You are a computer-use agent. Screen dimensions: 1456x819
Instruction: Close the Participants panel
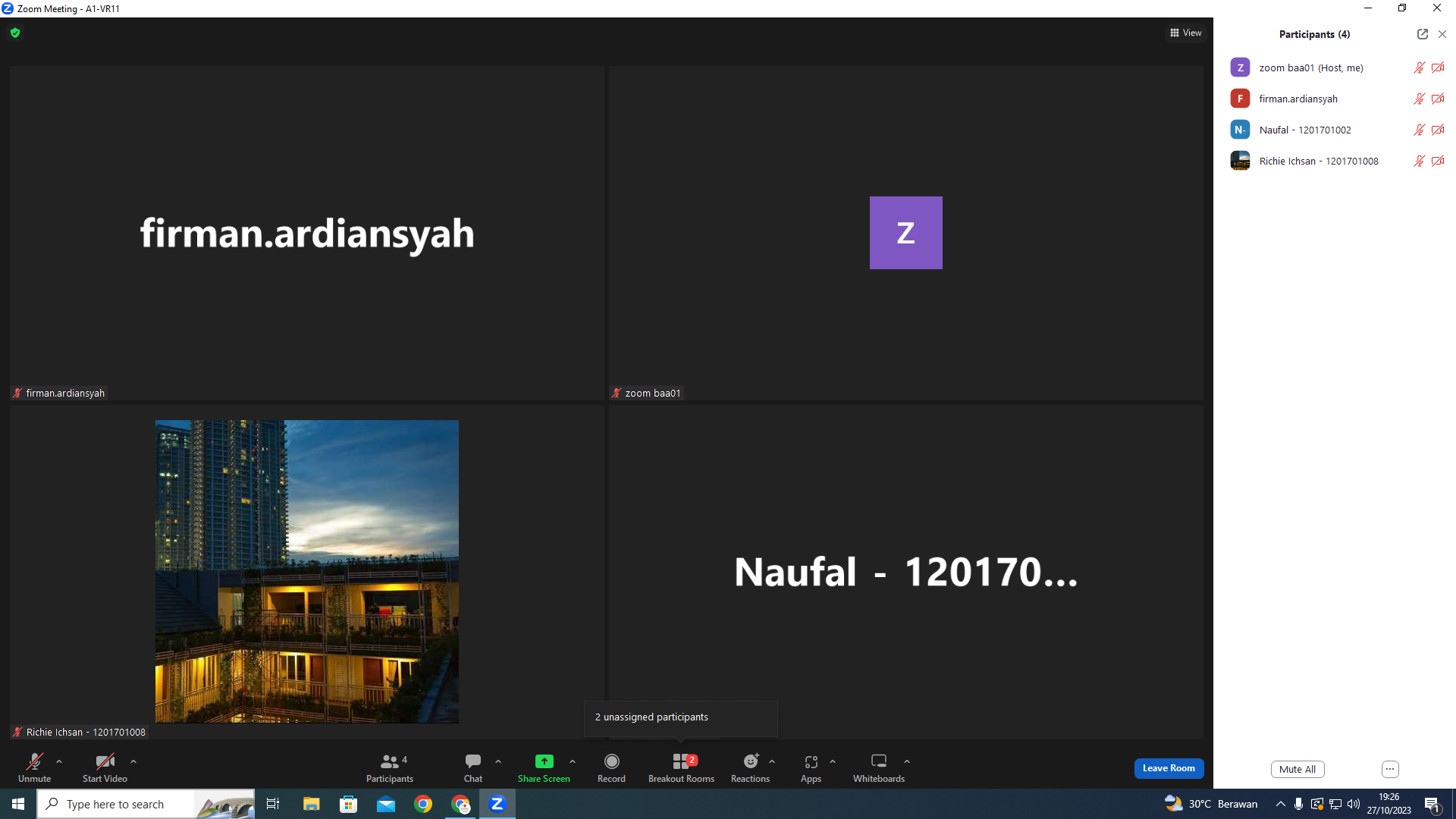point(1442,34)
